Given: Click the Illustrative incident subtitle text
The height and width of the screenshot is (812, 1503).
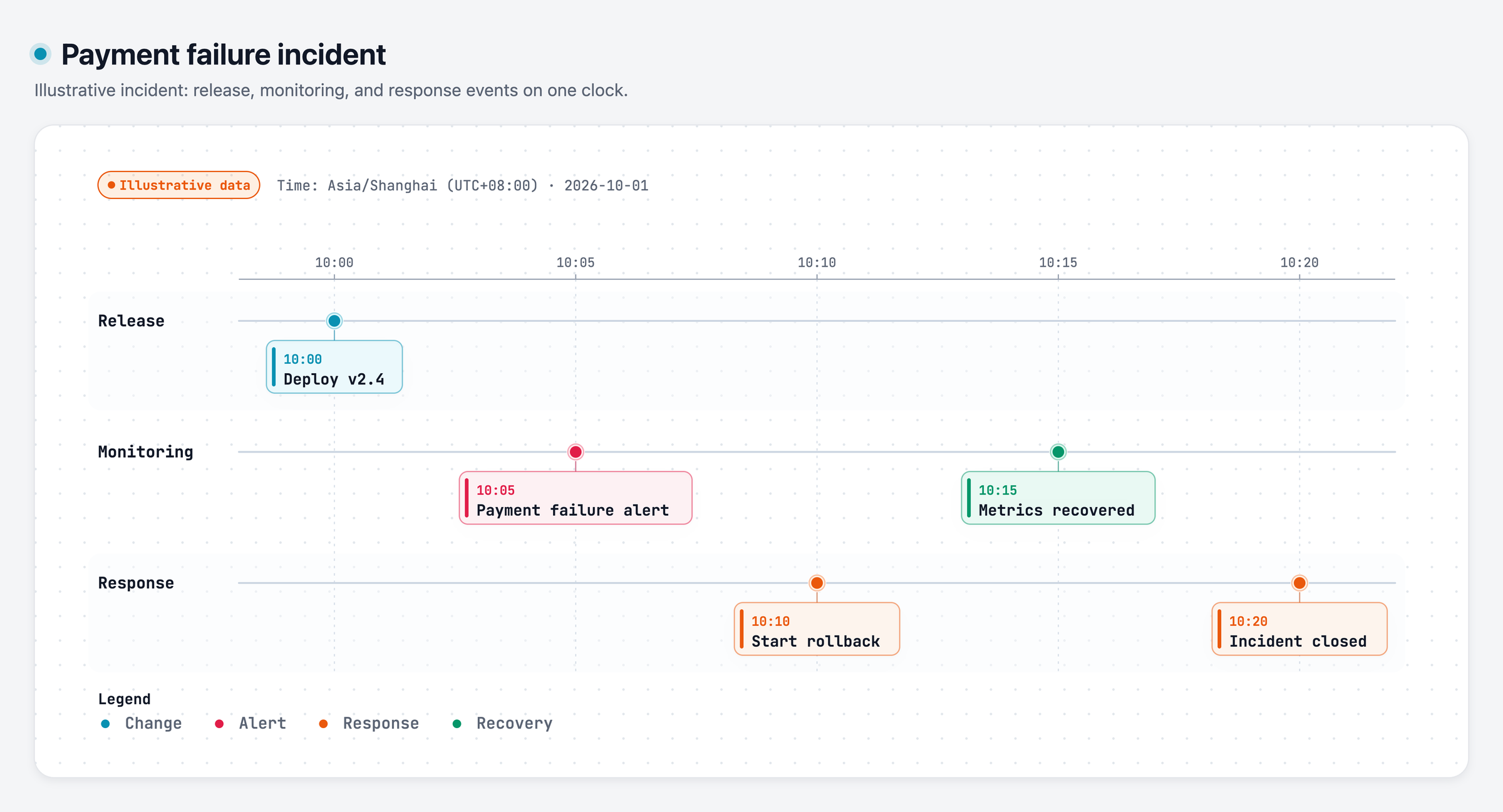Looking at the screenshot, I should coord(331,91).
